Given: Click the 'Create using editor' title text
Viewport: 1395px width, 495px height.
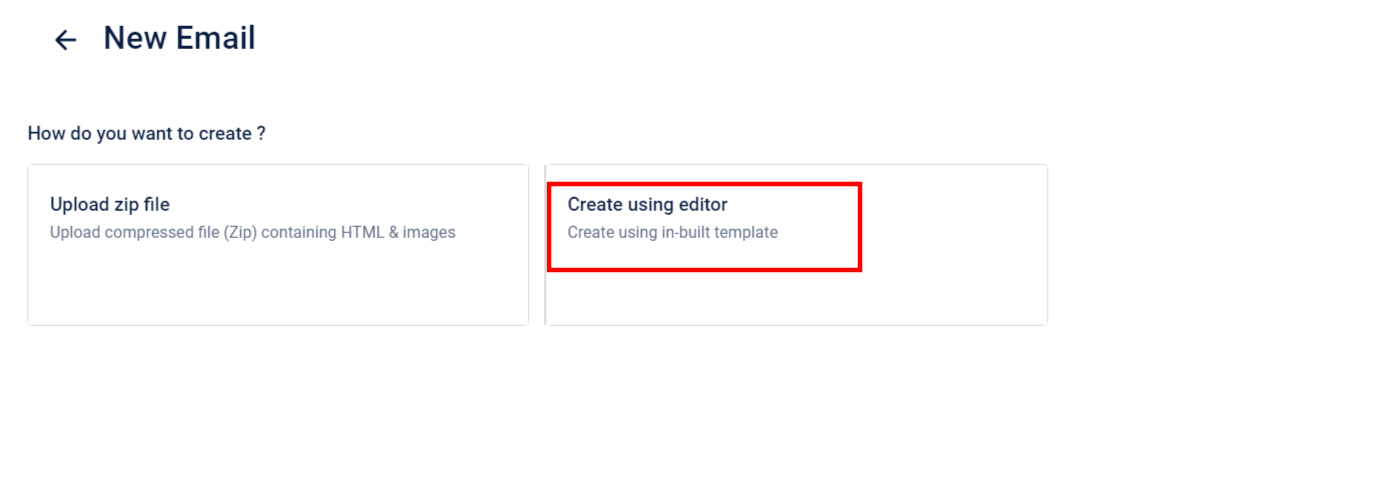Looking at the screenshot, I should [647, 204].
